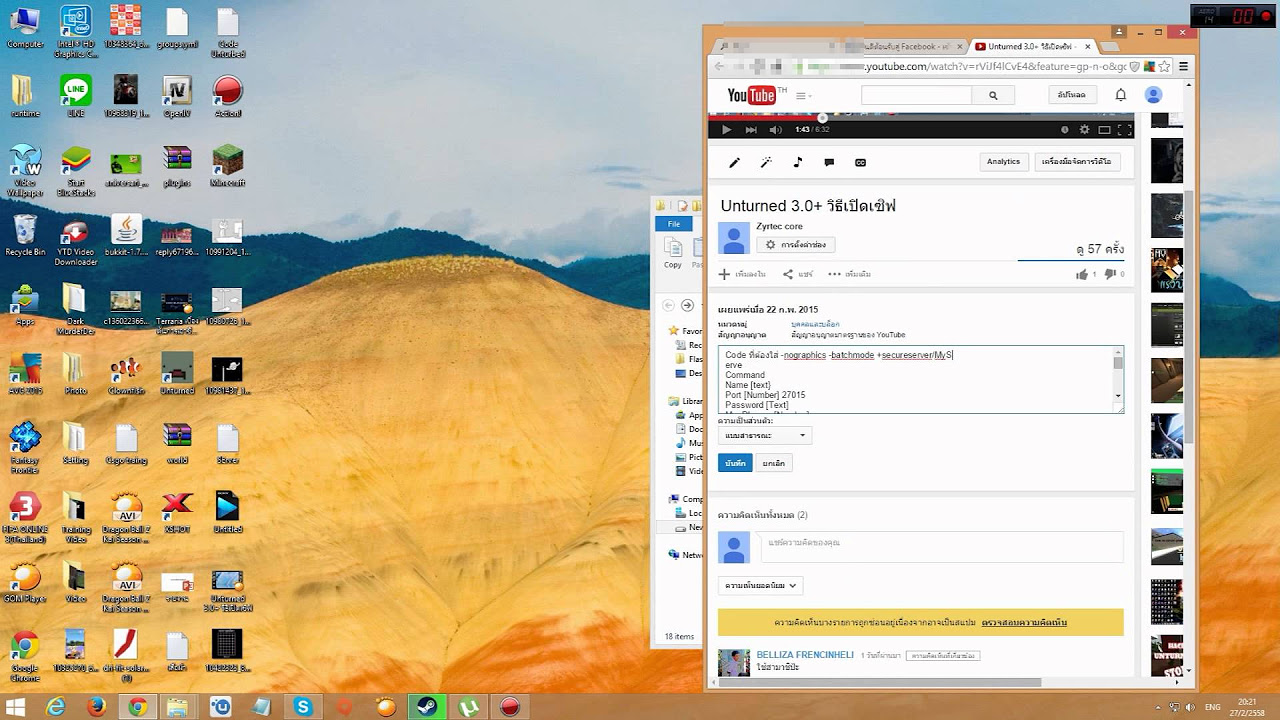This screenshot has height=720, width=1280.
Task: Open the CC subtitles tool
Action: [x=860, y=162]
